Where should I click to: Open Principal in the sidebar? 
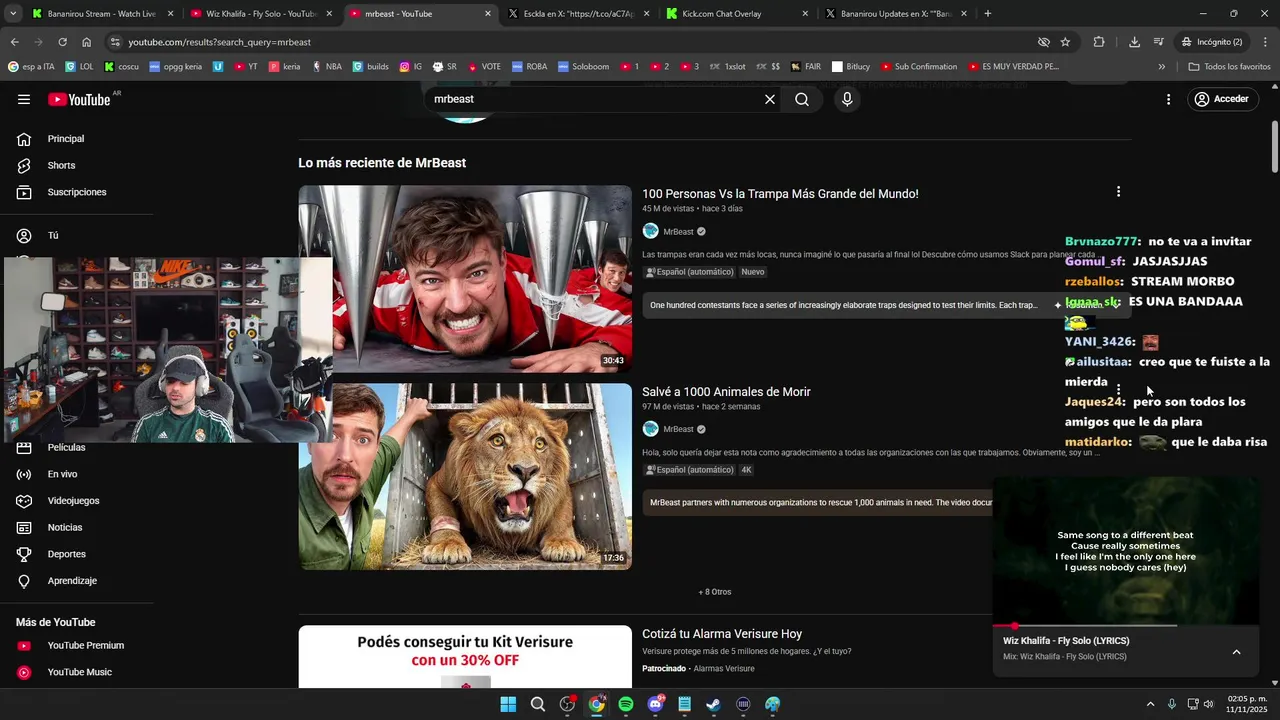[66, 139]
